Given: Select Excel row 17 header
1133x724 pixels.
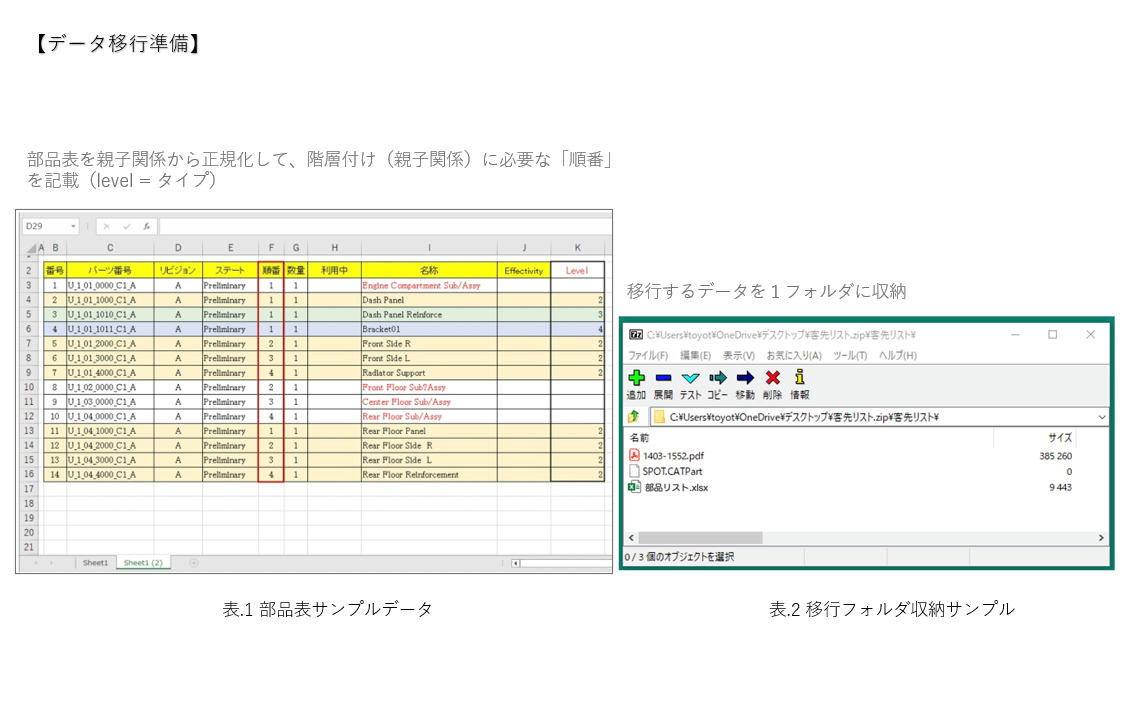Looking at the screenshot, I should point(29,489).
